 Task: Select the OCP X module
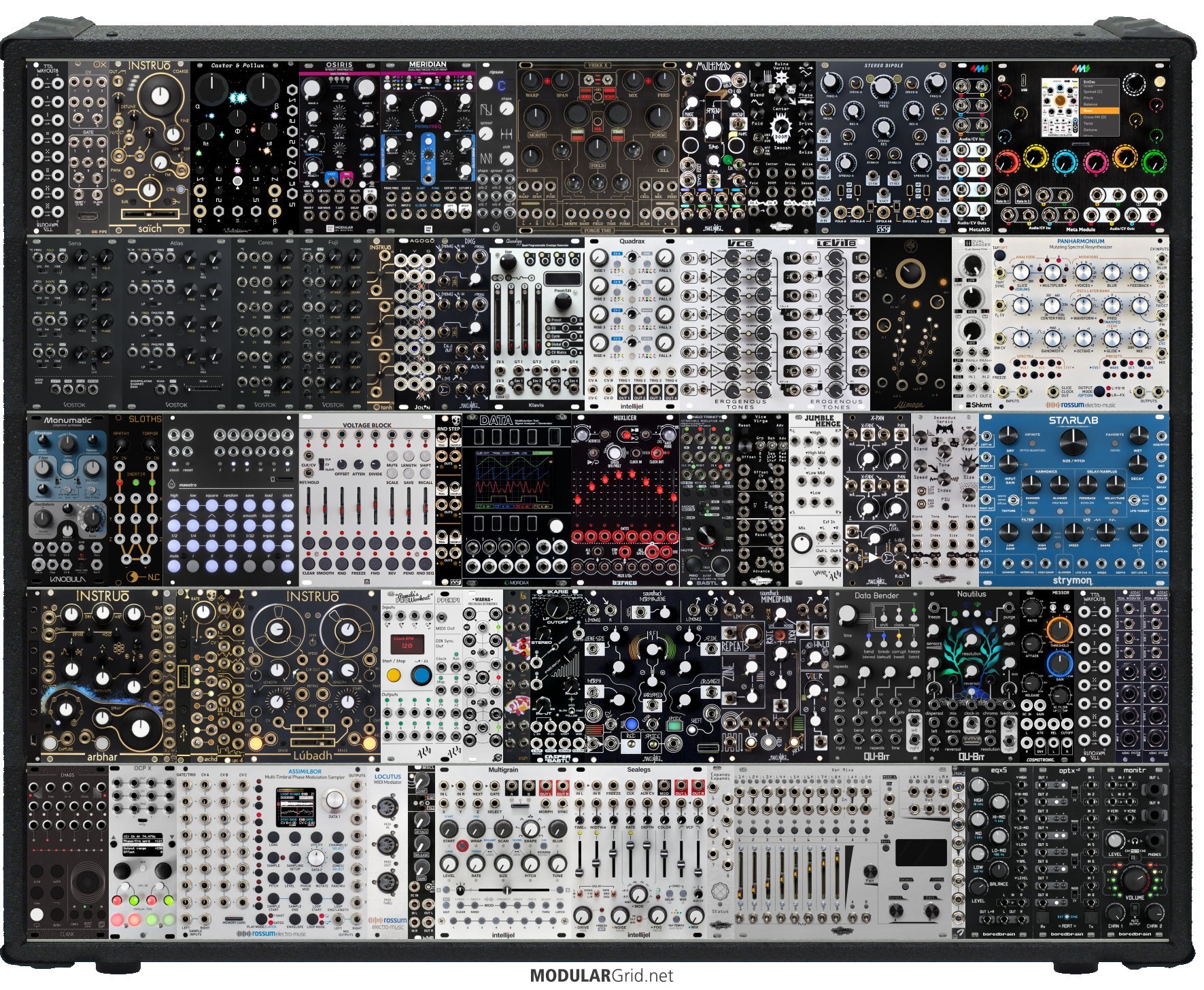point(143,852)
